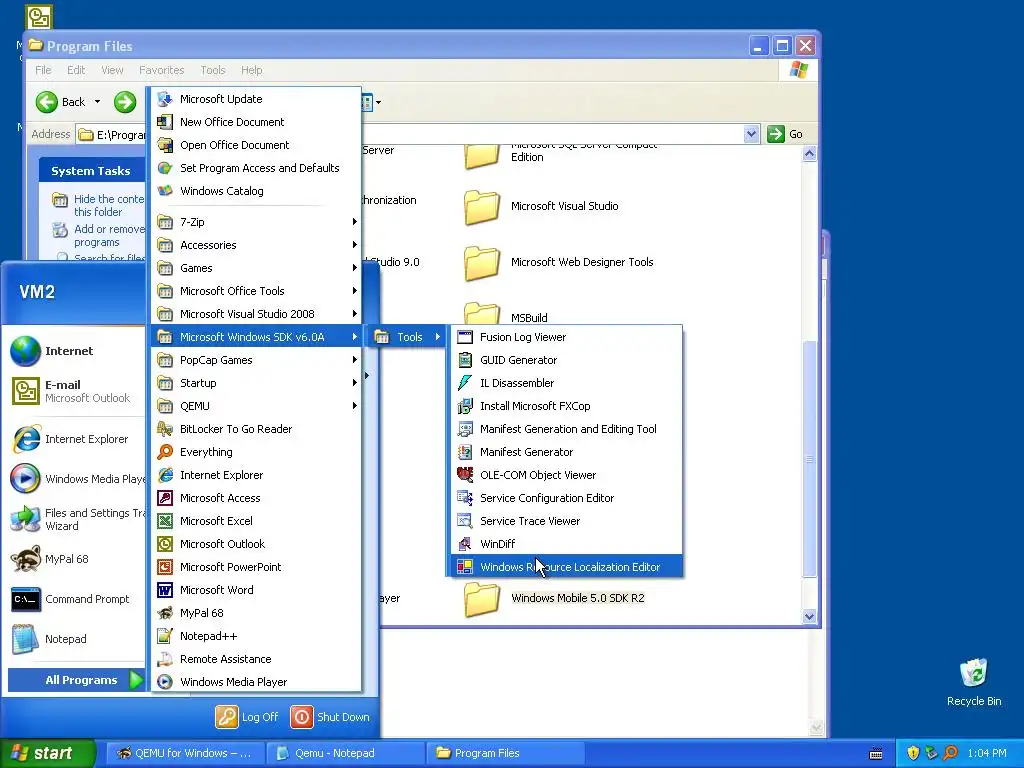The image size is (1024, 768).
Task: Open Manifest Generation and Editing Tool
Action: pyautogui.click(x=566, y=429)
